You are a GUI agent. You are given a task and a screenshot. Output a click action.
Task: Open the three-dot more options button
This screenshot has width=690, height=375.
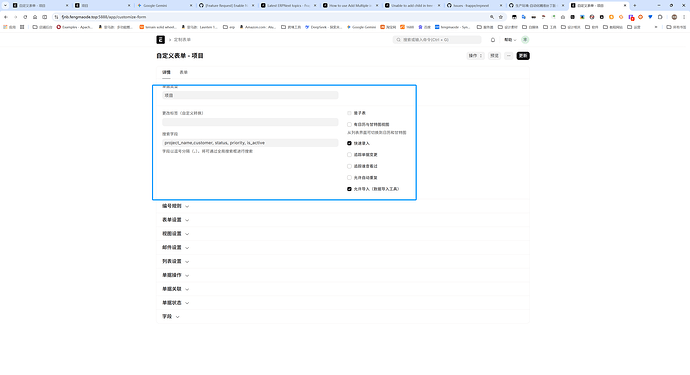point(509,56)
